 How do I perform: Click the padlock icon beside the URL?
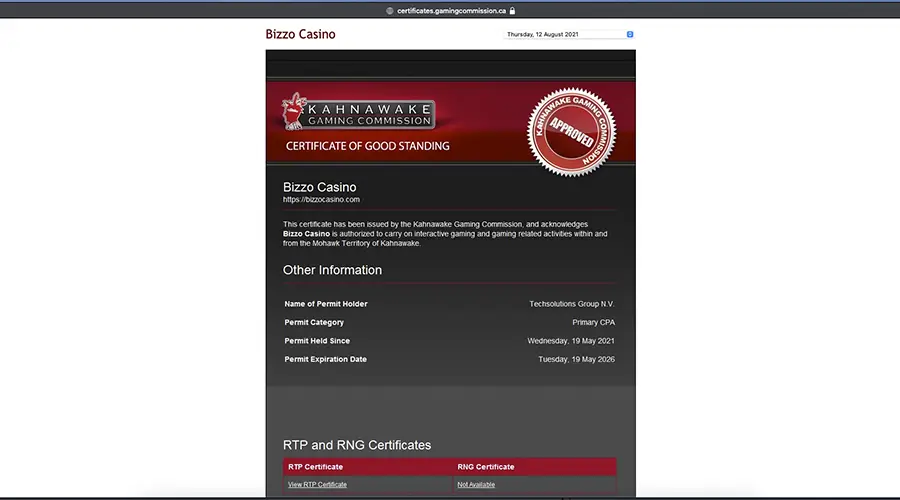coord(513,10)
